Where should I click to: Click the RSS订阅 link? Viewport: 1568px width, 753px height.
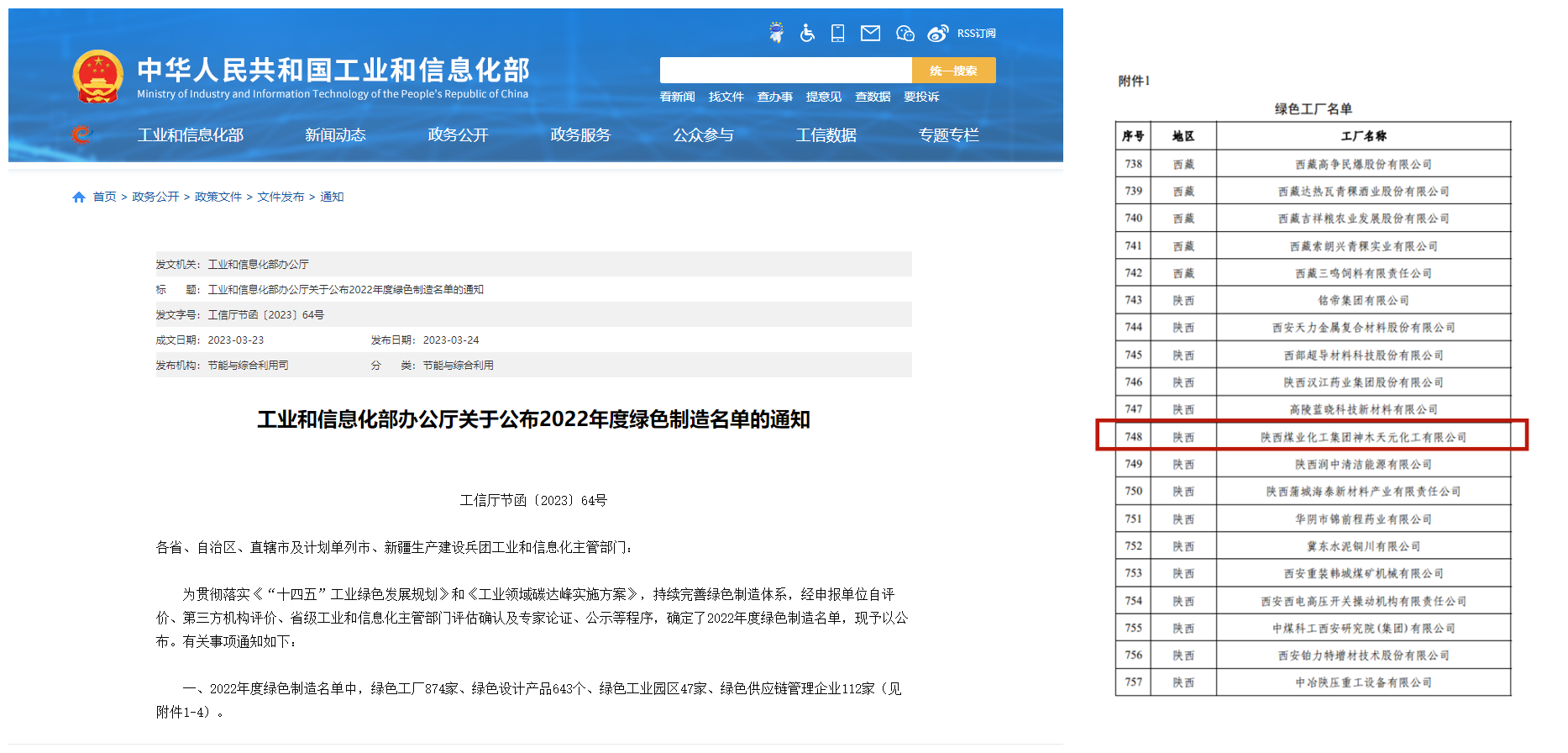click(976, 34)
